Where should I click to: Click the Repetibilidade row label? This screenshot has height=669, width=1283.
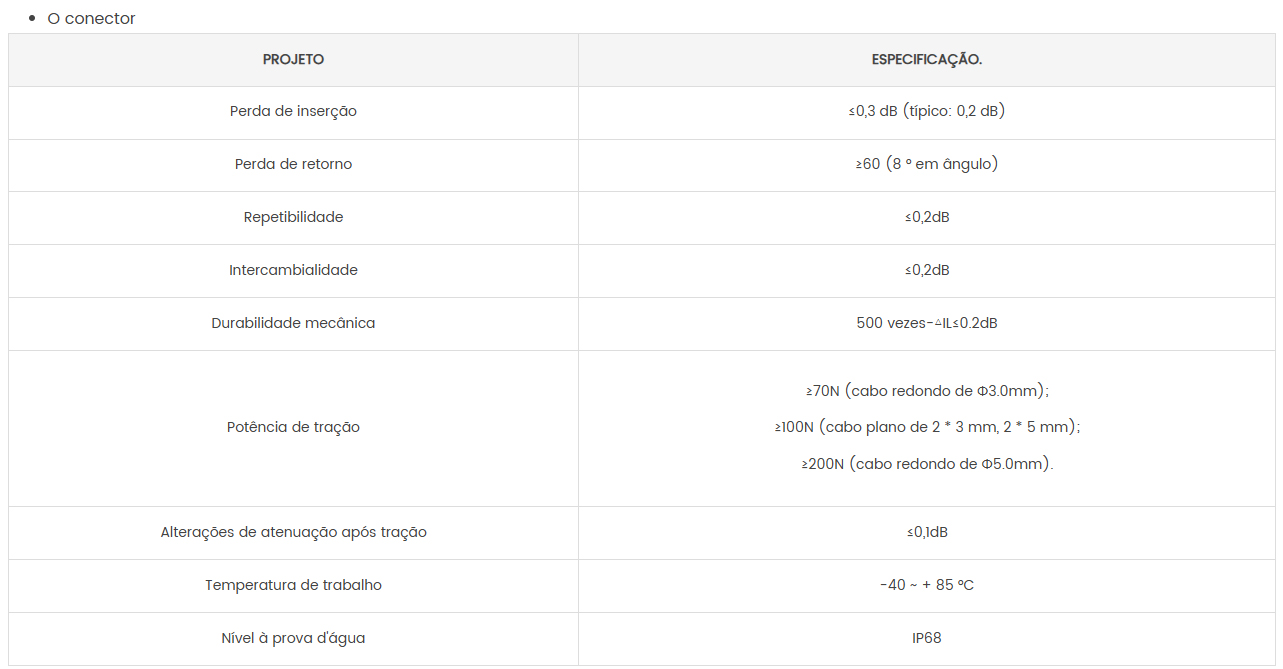click(293, 217)
